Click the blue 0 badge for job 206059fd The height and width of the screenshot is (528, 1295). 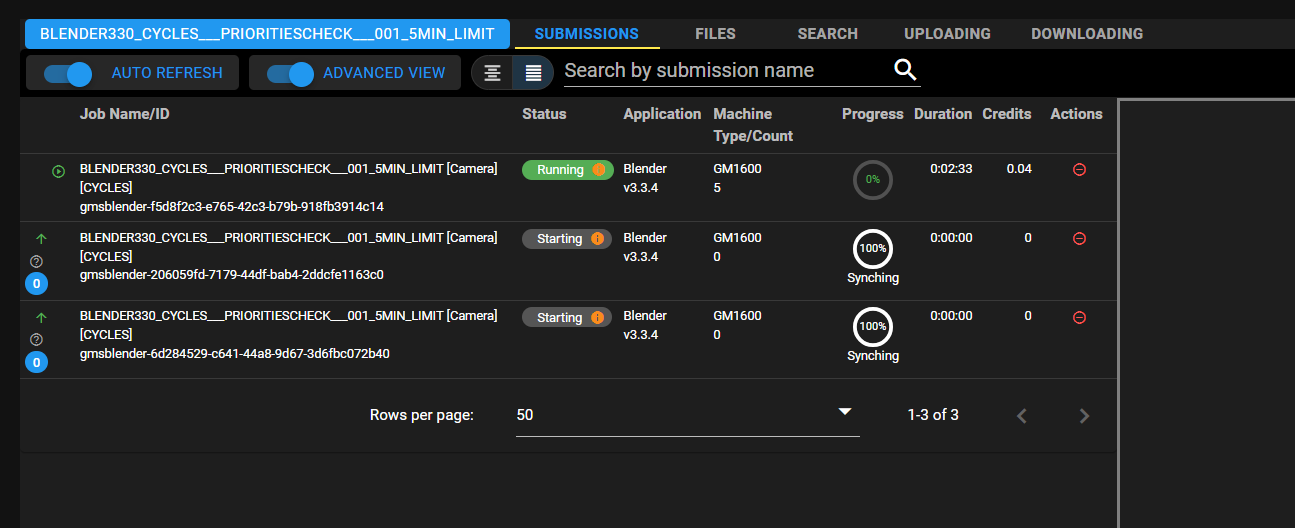pyautogui.click(x=37, y=284)
